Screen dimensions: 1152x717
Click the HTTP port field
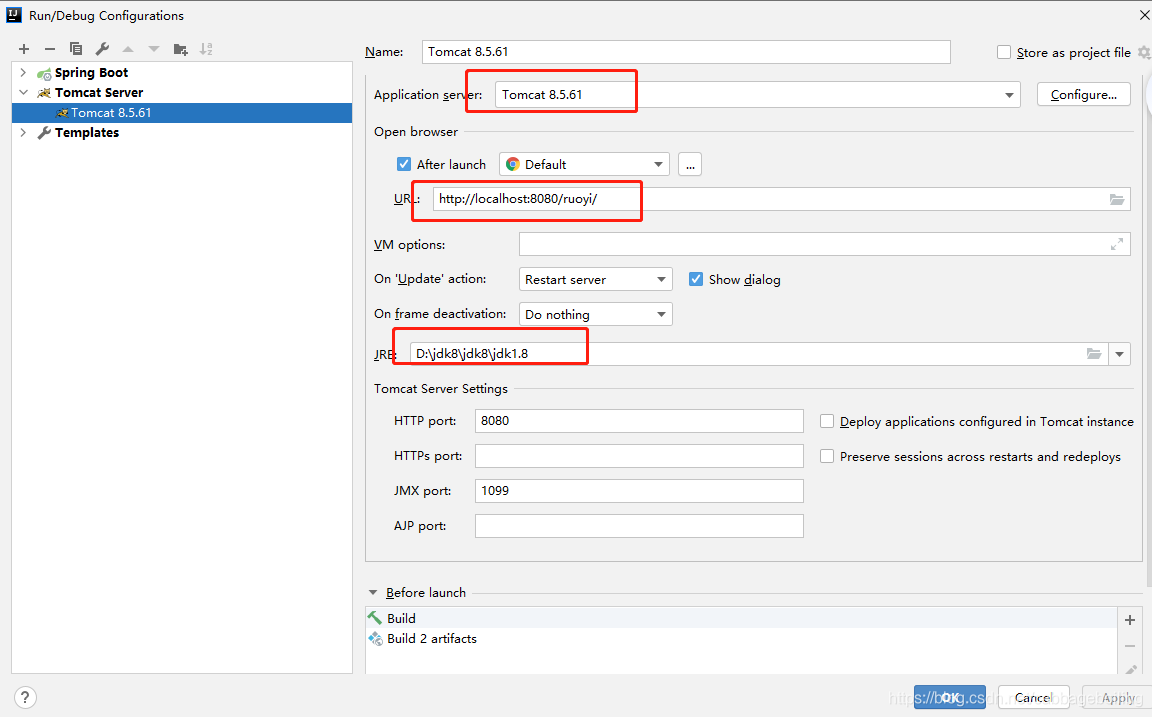click(639, 421)
